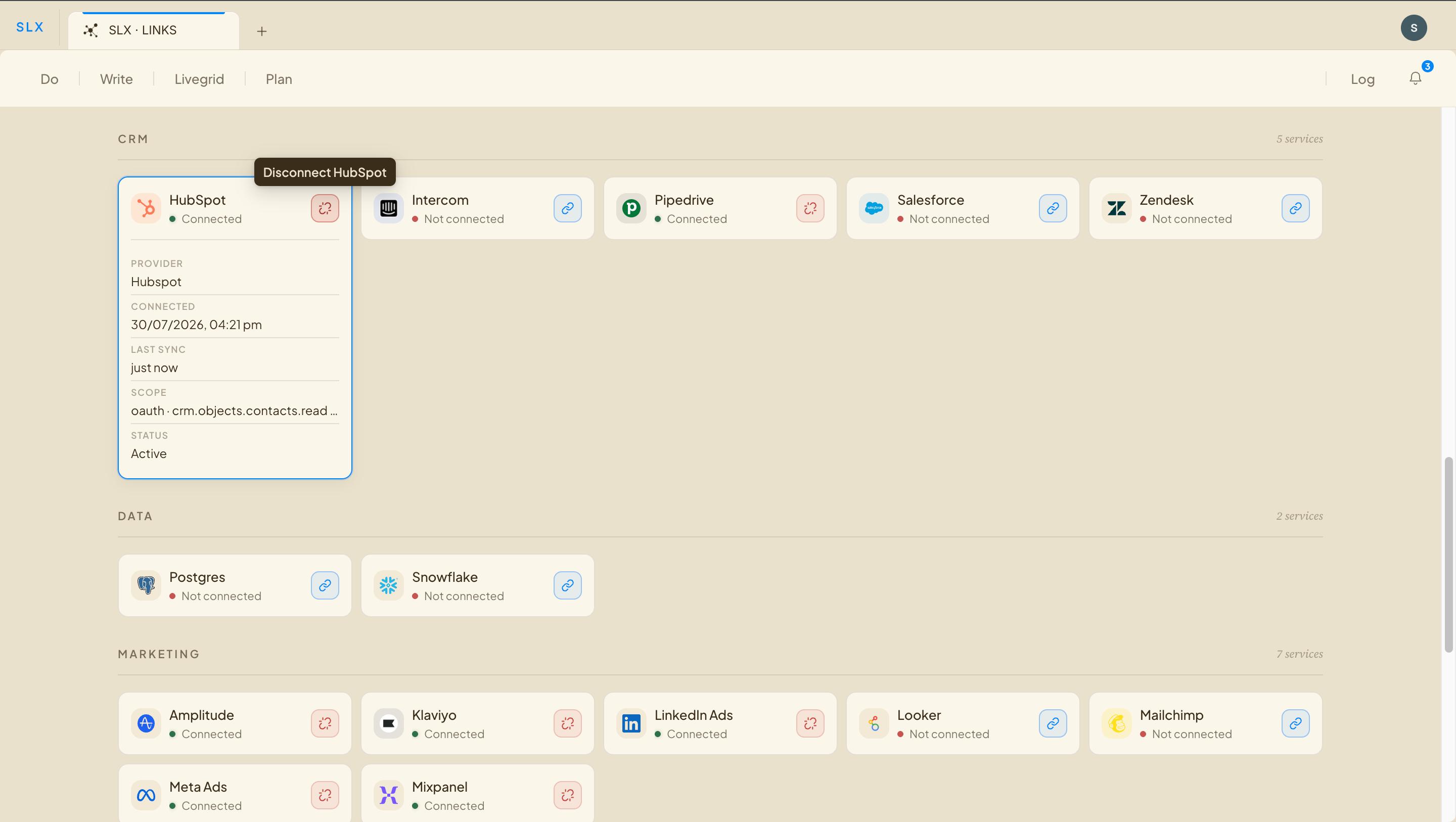The width and height of the screenshot is (1456, 822).
Task: Click the '2 services' count in Data
Action: pyautogui.click(x=1299, y=516)
